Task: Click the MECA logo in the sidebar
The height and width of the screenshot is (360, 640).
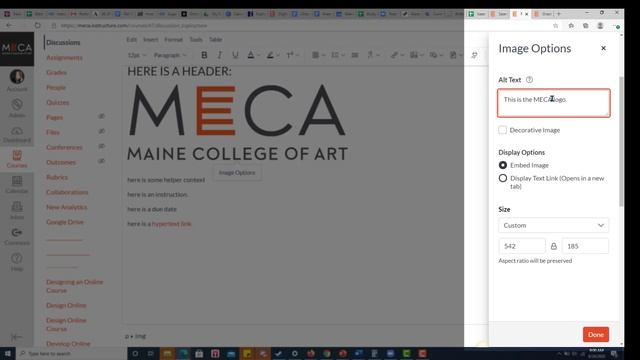Action: (x=17, y=49)
